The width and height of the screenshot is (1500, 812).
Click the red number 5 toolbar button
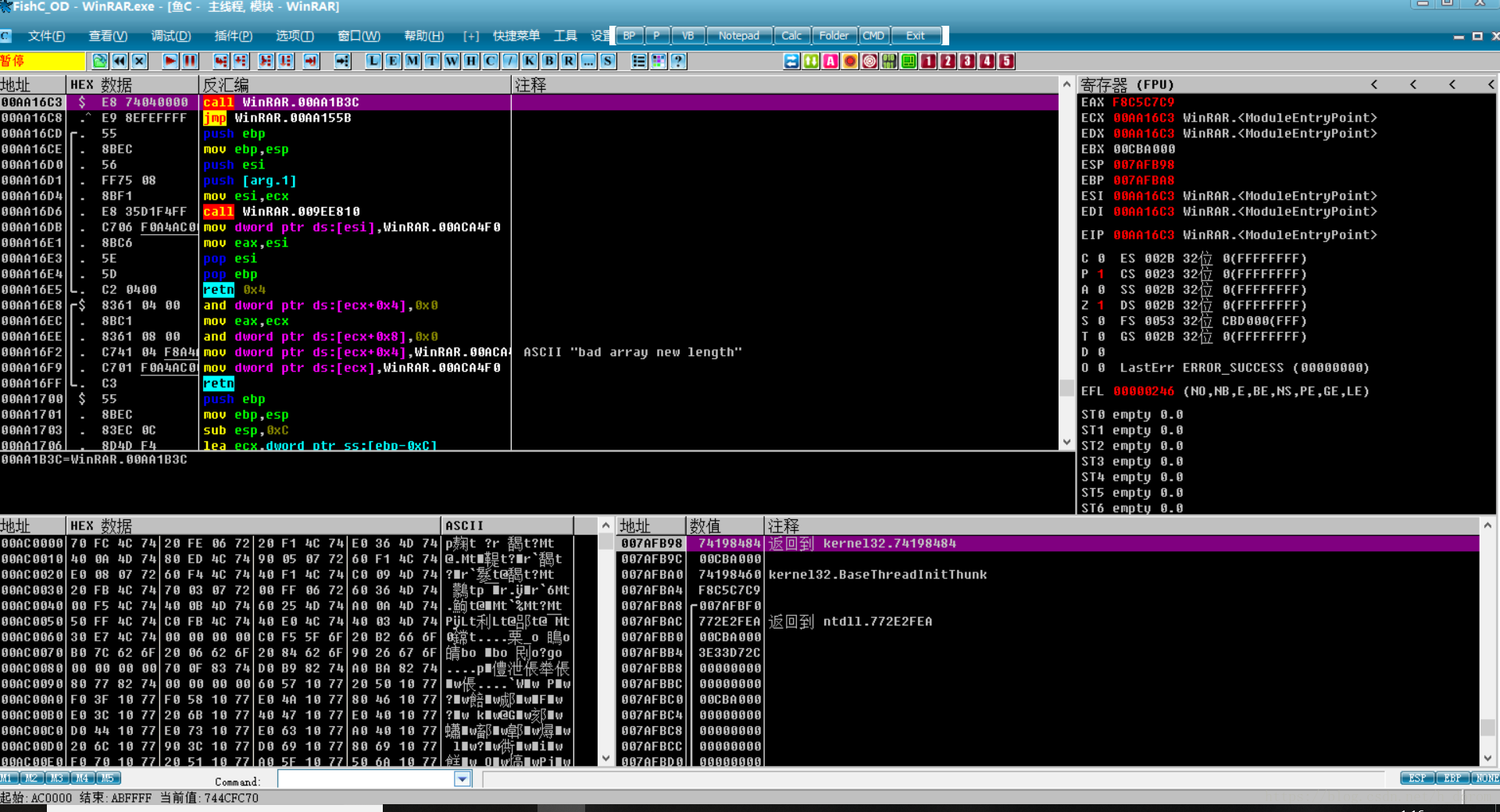1006,61
